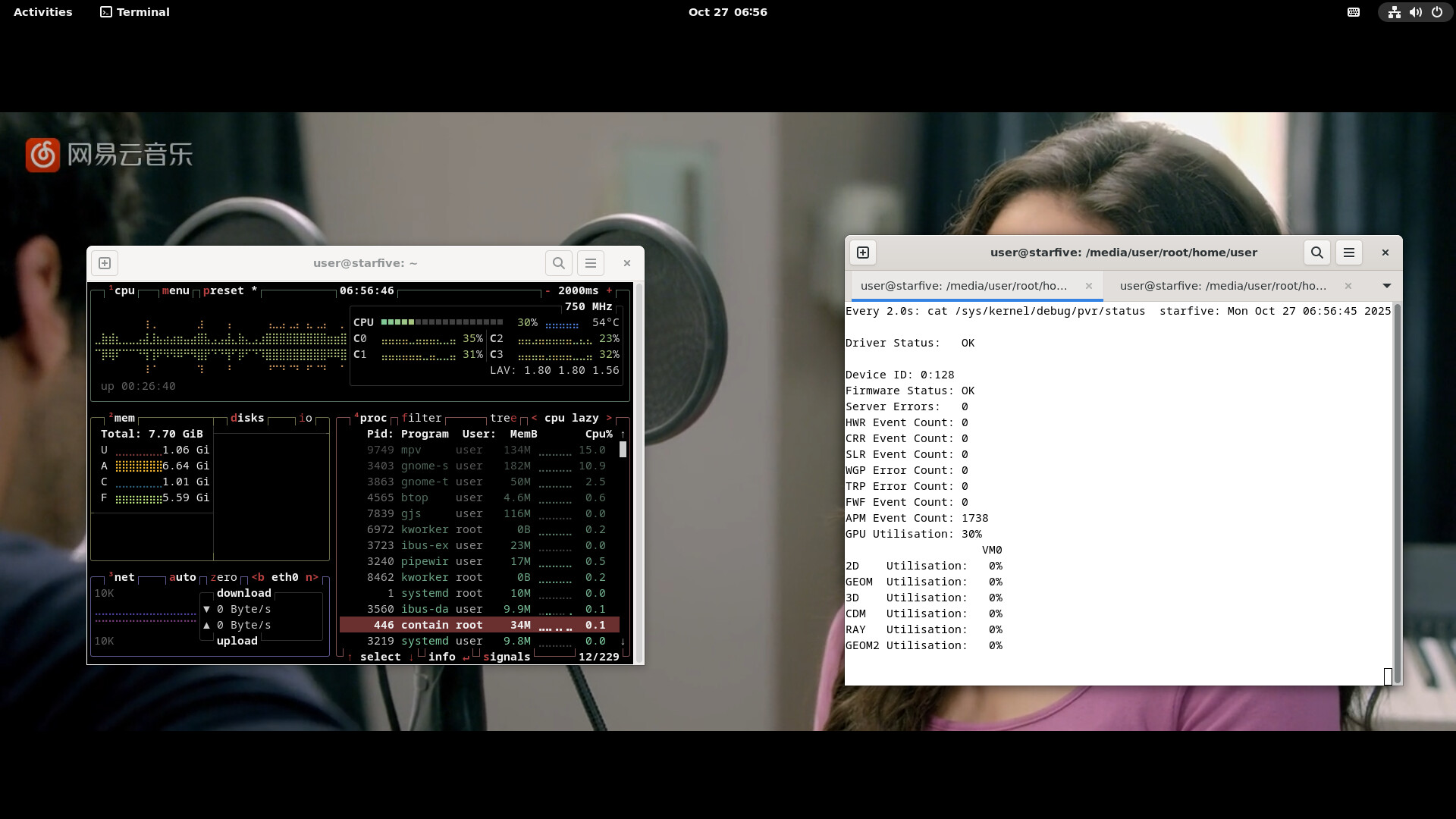Screen dimensions: 1456x819
Task: Open hamburger menu in btop terminal
Action: [x=591, y=263]
